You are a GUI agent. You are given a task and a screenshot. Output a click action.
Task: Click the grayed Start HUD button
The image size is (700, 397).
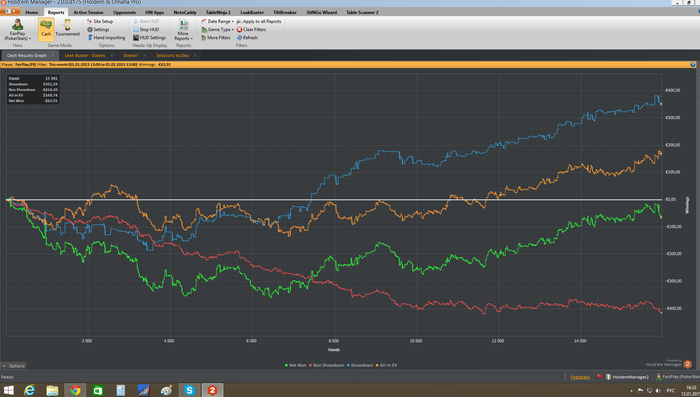pyautogui.click(x=146, y=21)
